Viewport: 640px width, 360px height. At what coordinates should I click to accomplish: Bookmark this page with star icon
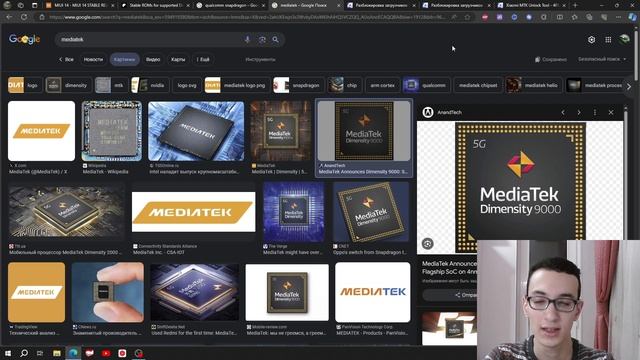[x=467, y=17]
